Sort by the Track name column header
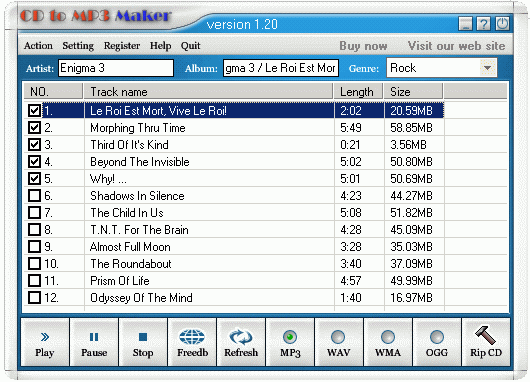Screen dimensions: 530x382 [208, 92]
